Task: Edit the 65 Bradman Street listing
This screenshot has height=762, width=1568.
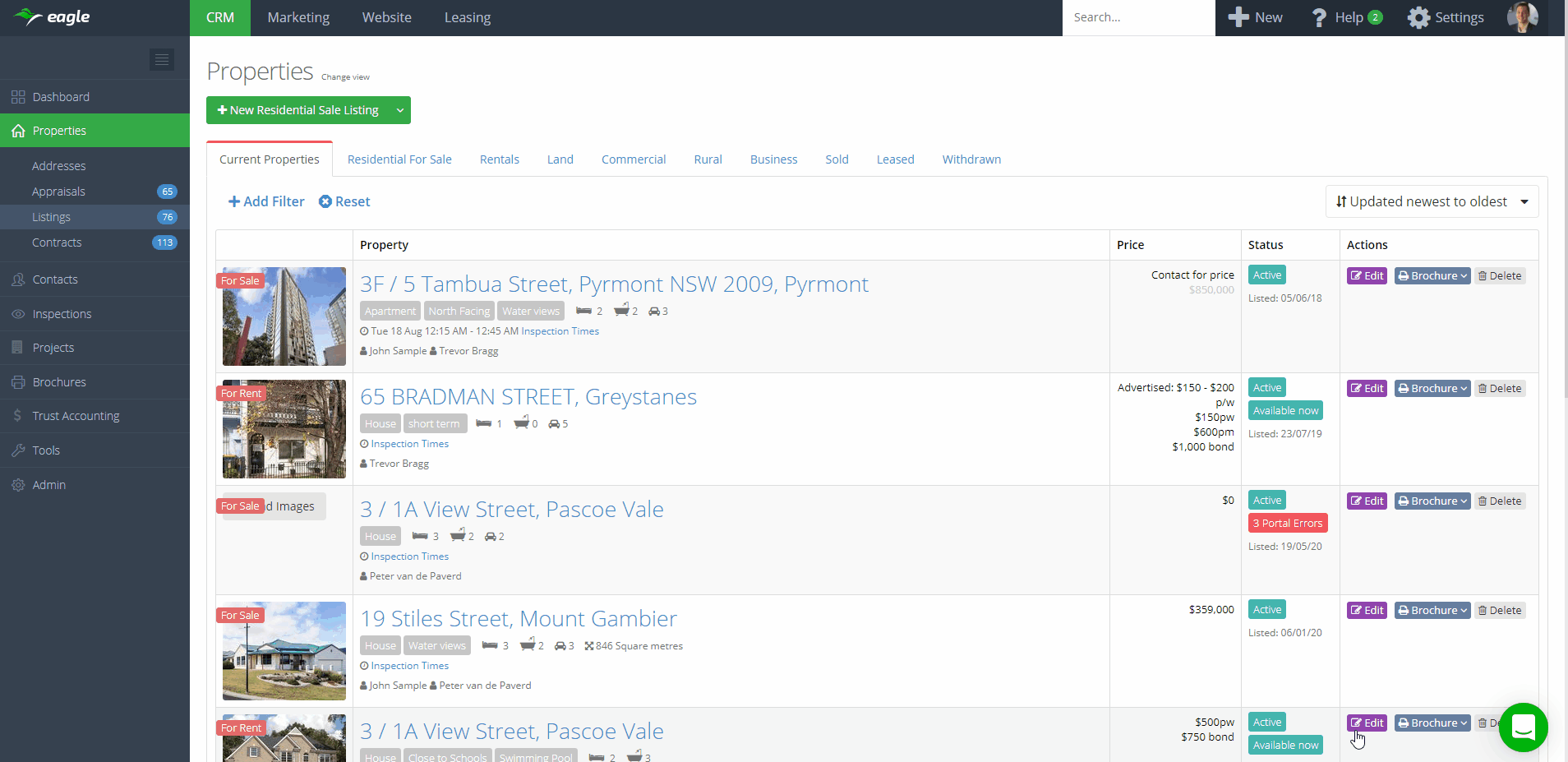Action: coord(1367,389)
